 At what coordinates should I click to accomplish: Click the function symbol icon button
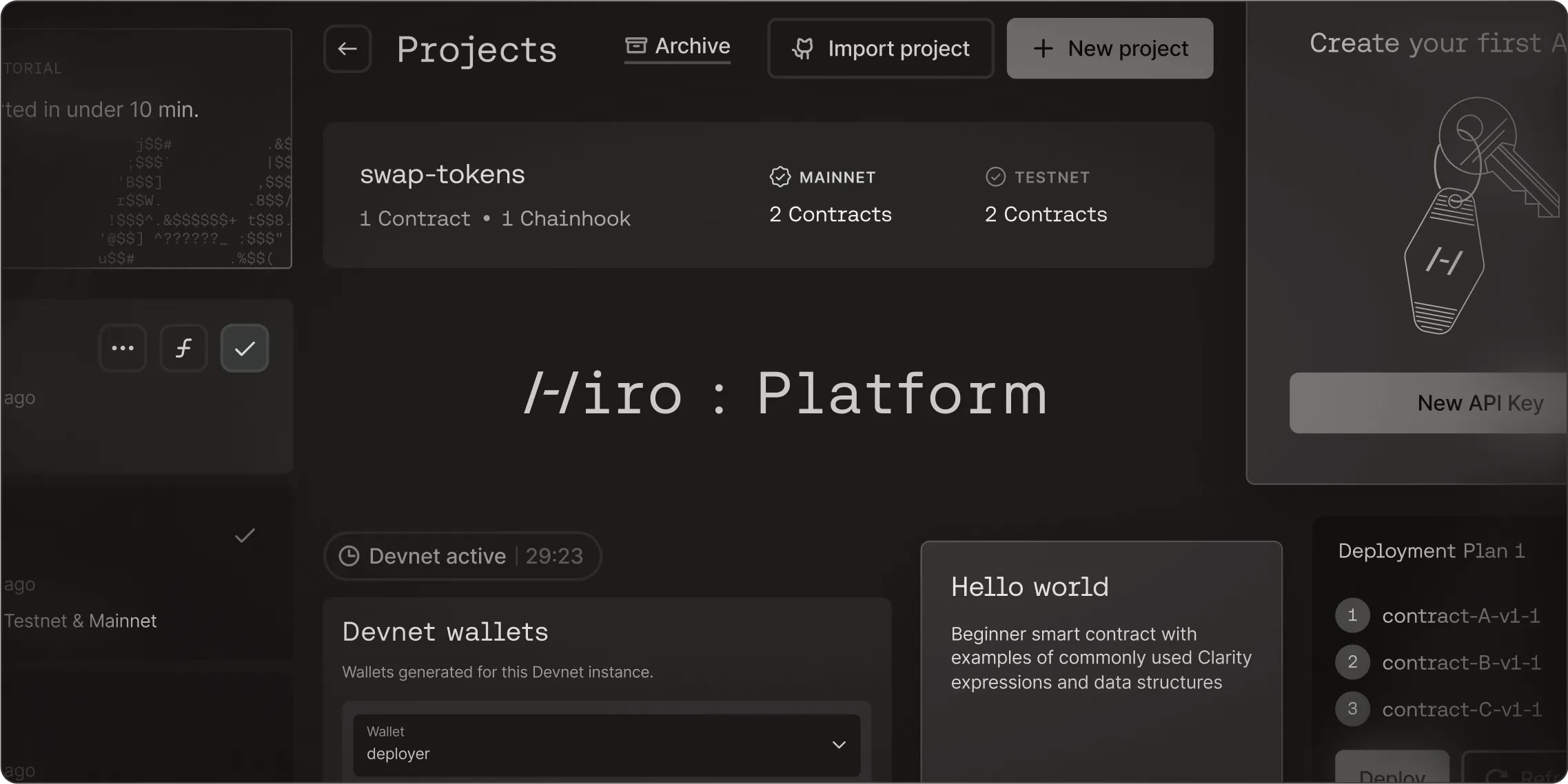tap(183, 348)
